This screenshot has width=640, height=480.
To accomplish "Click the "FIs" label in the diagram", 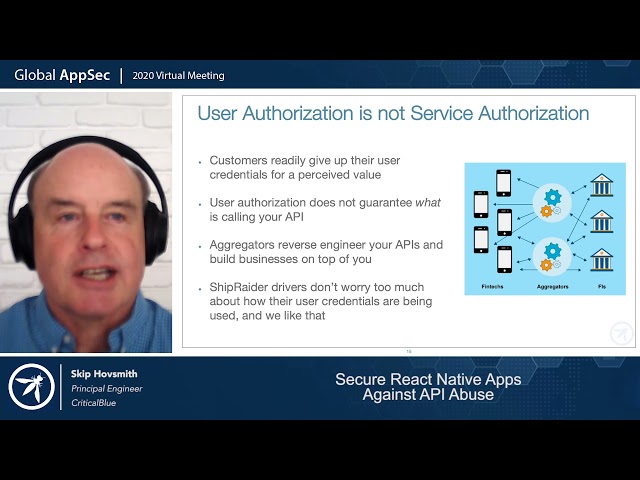I will tap(602, 287).
